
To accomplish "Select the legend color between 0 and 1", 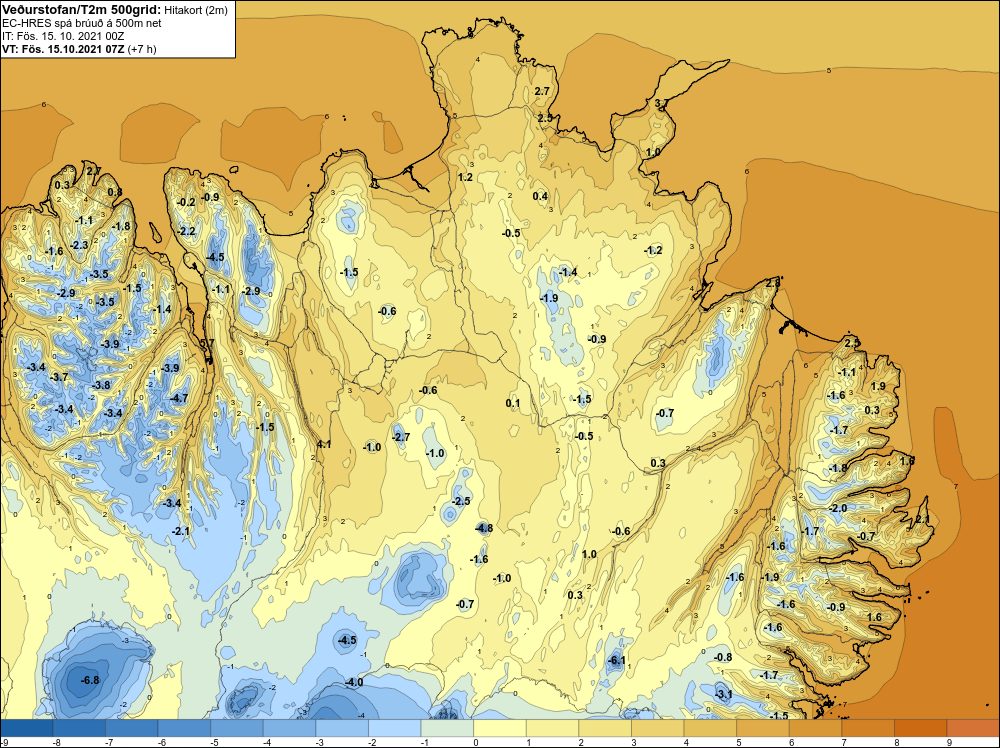I will coord(500,728).
